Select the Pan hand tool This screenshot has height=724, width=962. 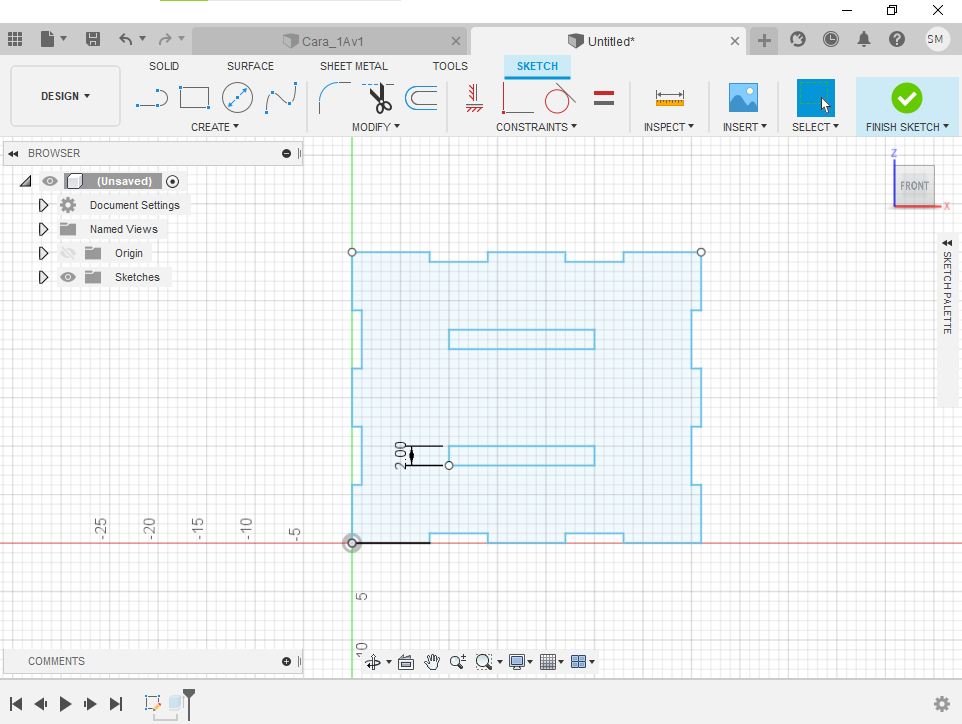point(432,662)
